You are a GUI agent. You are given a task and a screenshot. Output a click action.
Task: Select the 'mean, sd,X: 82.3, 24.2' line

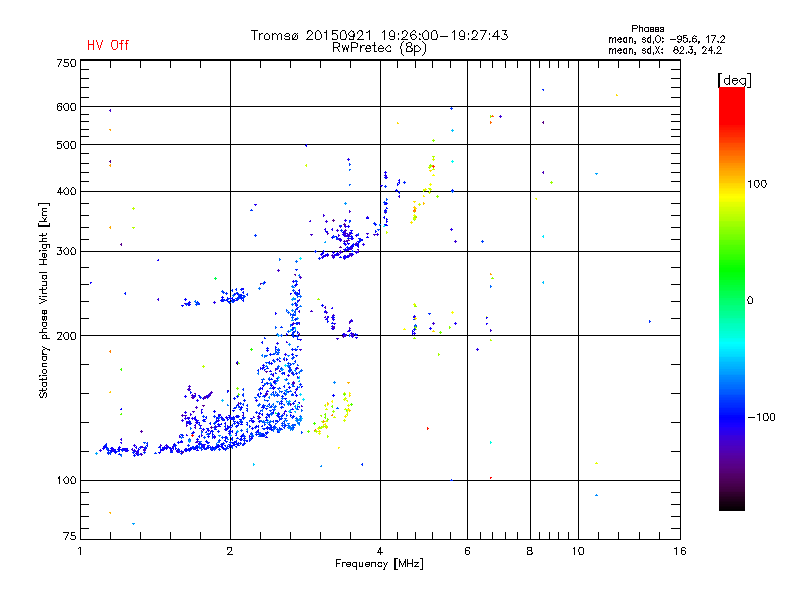click(665, 50)
